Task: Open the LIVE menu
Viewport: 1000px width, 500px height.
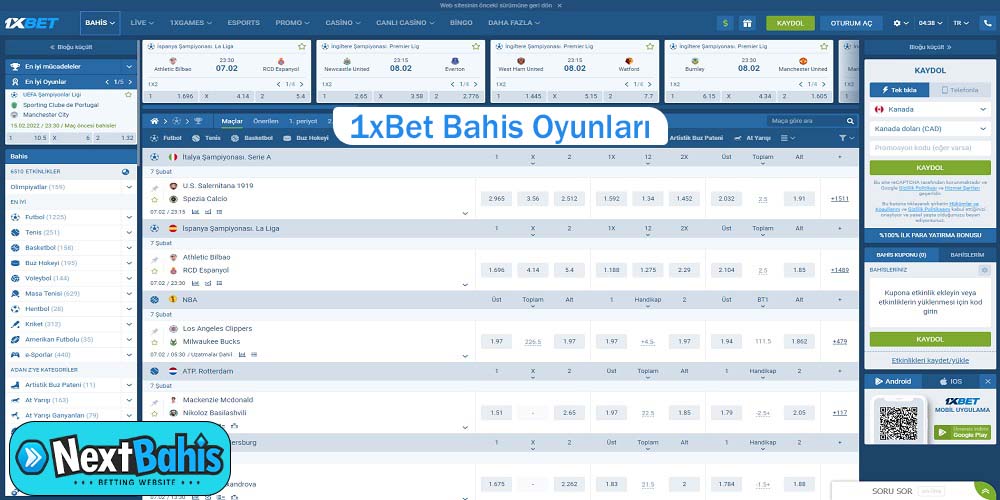Action: pos(142,23)
